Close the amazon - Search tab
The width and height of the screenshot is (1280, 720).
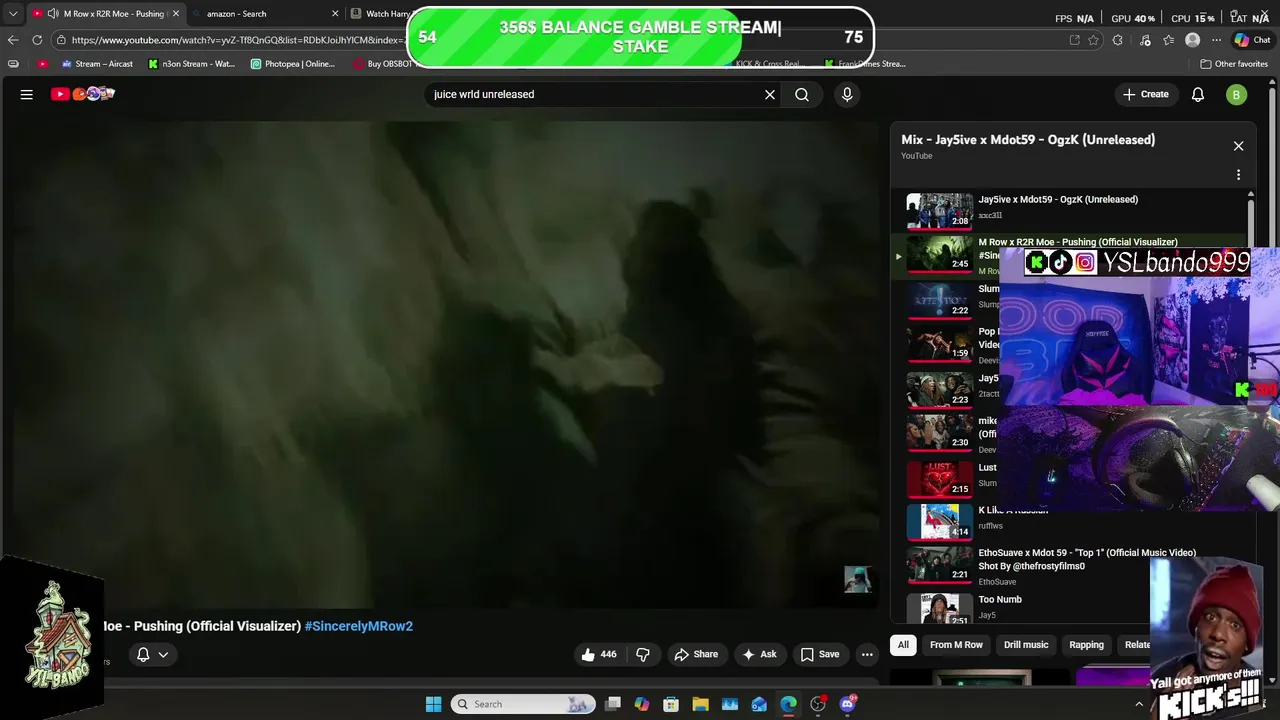click(x=335, y=14)
